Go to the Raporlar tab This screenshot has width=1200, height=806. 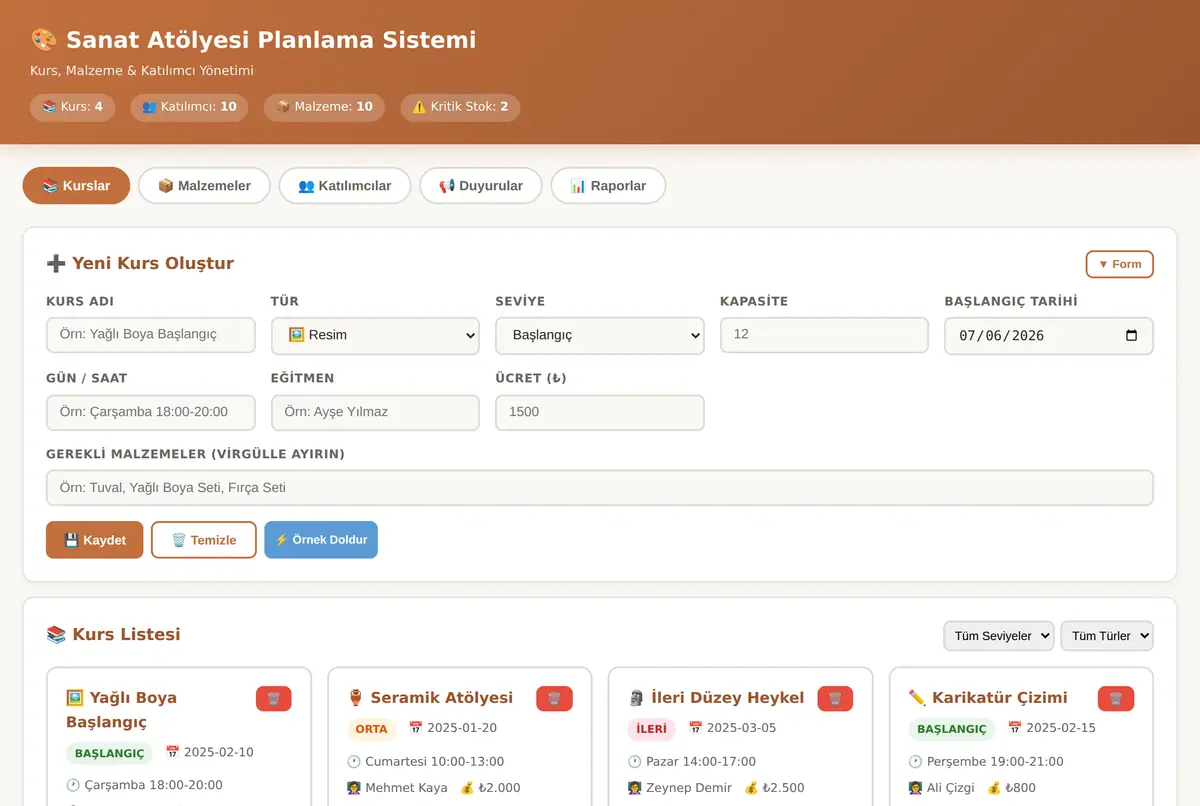pyautogui.click(x=608, y=186)
